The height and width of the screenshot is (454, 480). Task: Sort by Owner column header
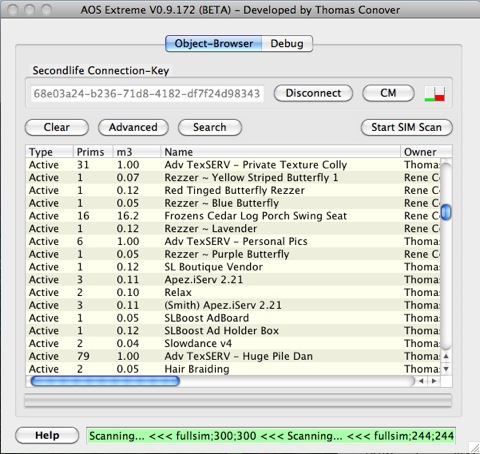tap(426, 152)
